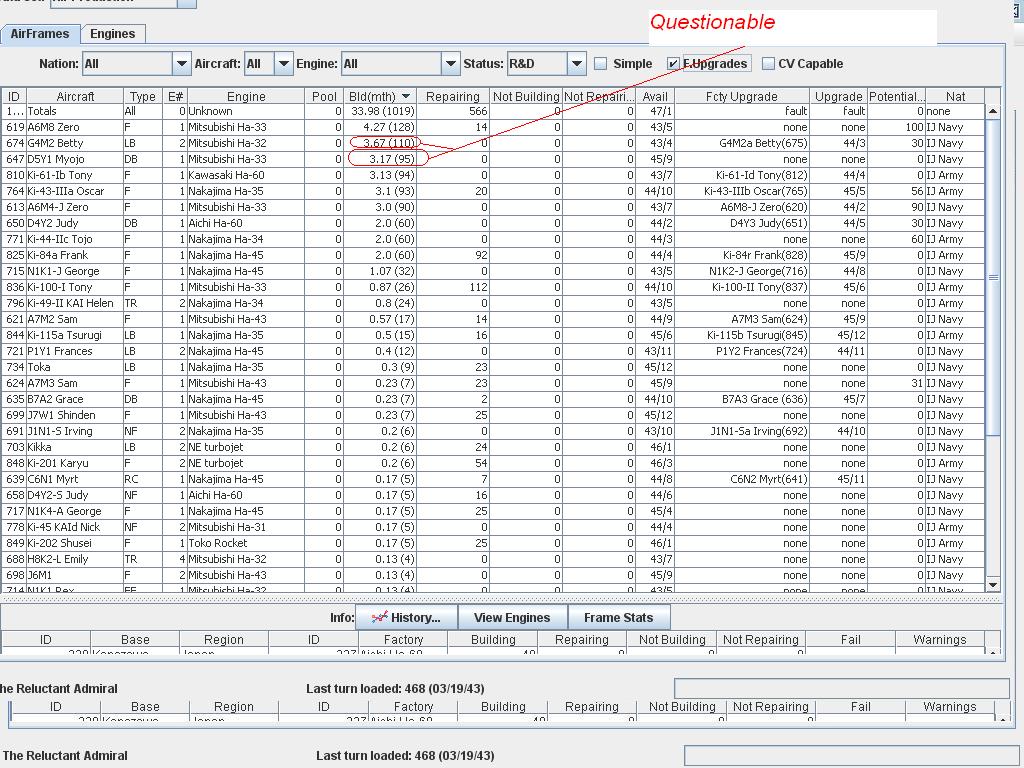Image resolution: width=1024 pixels, height=768 pixels.
Task: Sort by the Pool column header
Action: click(324, 97)
